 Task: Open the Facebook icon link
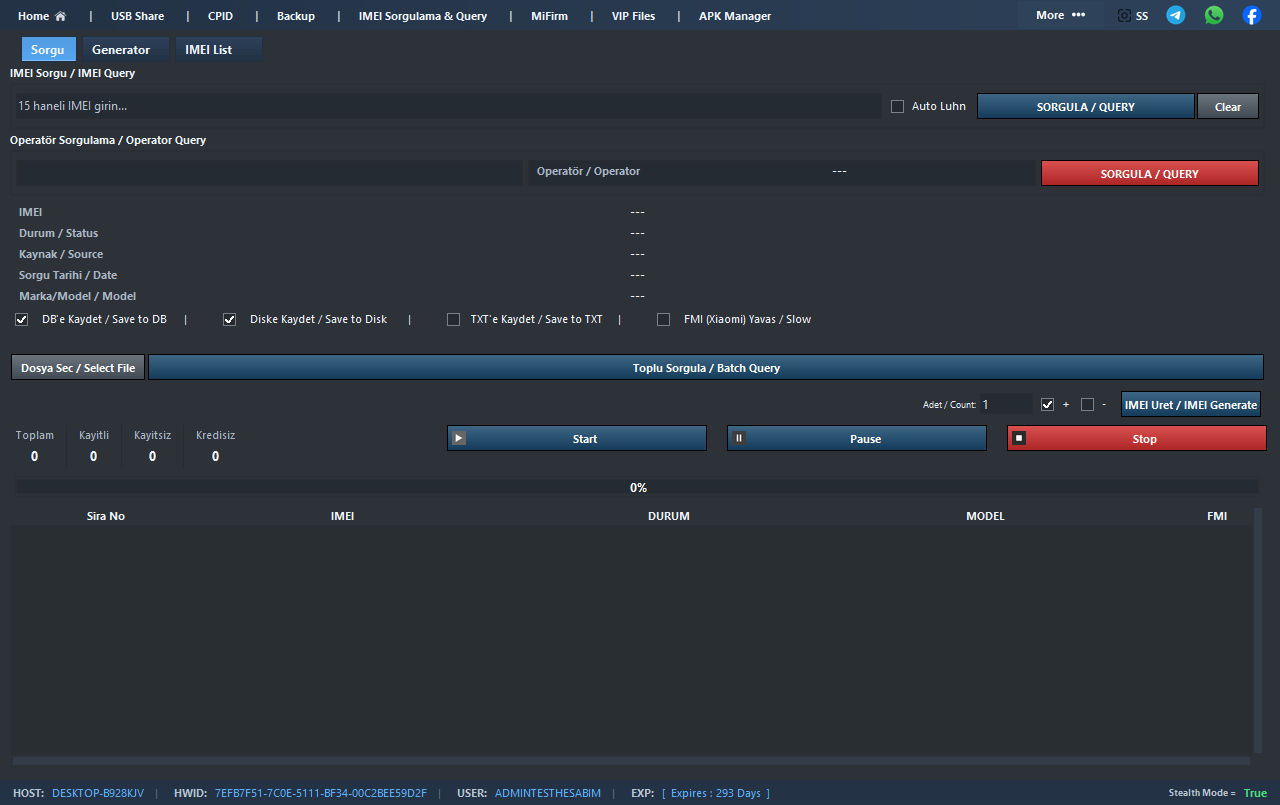point(1252,15)
